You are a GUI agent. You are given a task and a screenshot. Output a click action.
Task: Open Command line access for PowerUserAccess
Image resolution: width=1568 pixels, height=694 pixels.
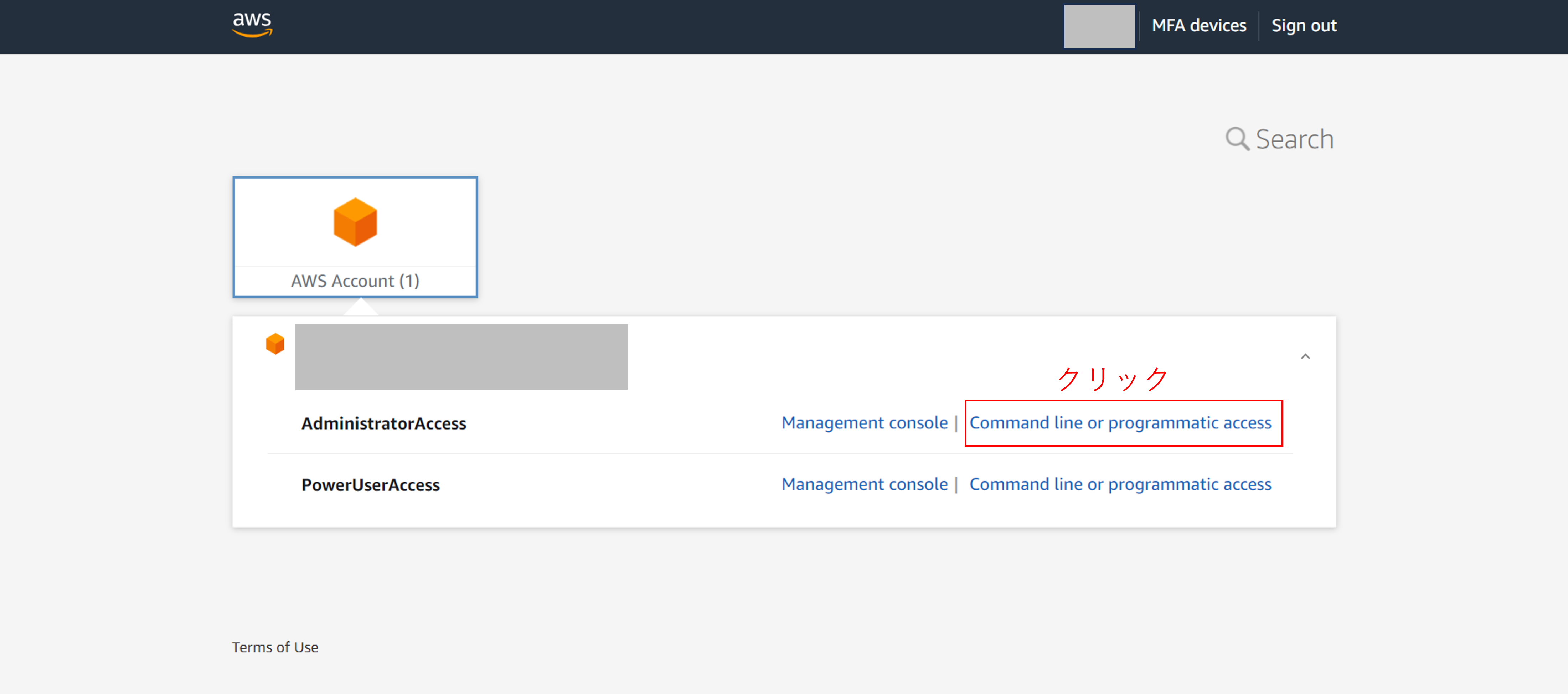(1120, 484)
